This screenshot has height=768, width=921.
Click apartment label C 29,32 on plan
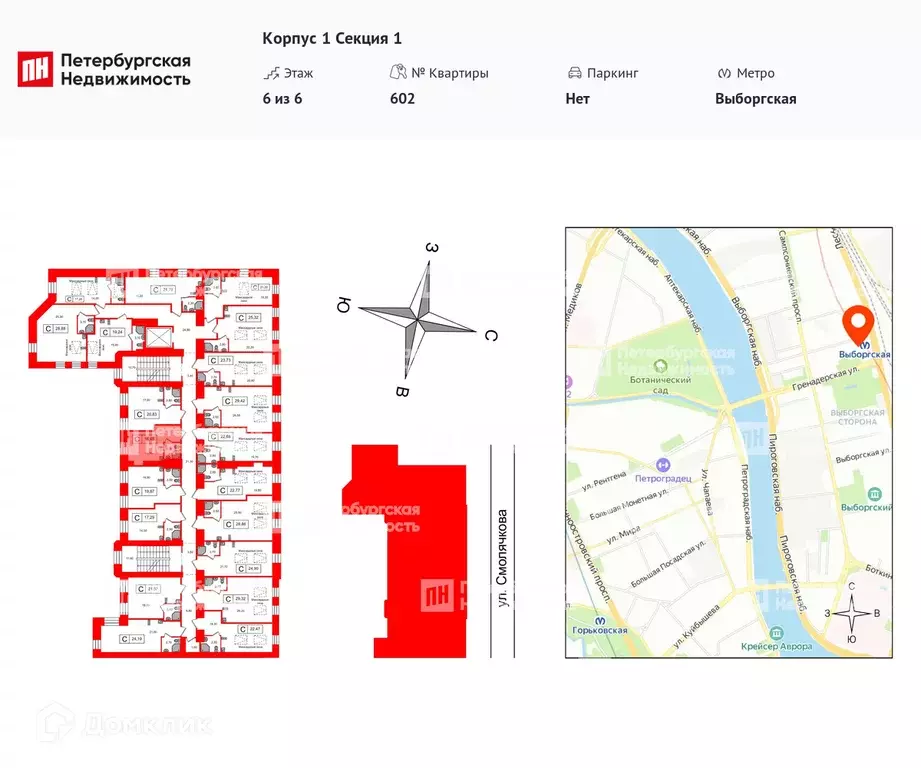(x=236, y=599)
